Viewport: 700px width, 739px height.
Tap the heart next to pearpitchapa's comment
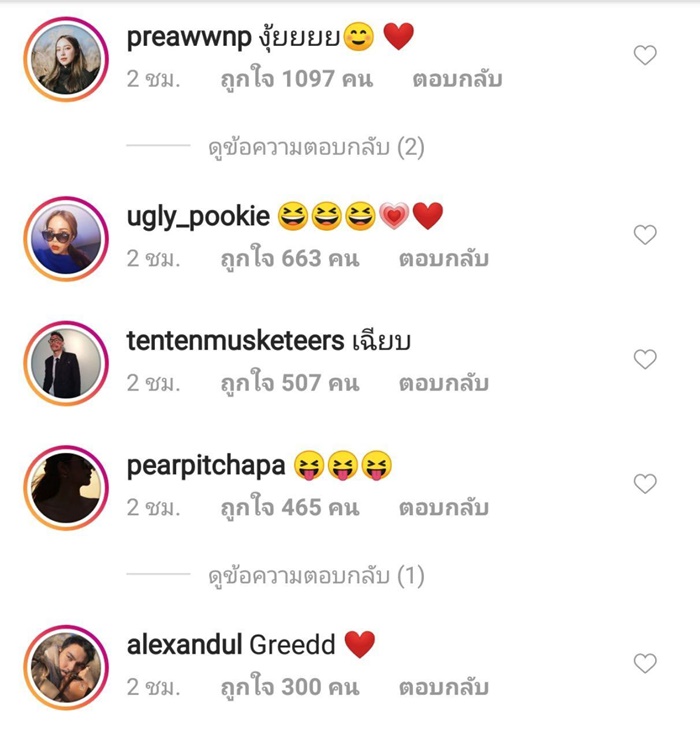645,484
